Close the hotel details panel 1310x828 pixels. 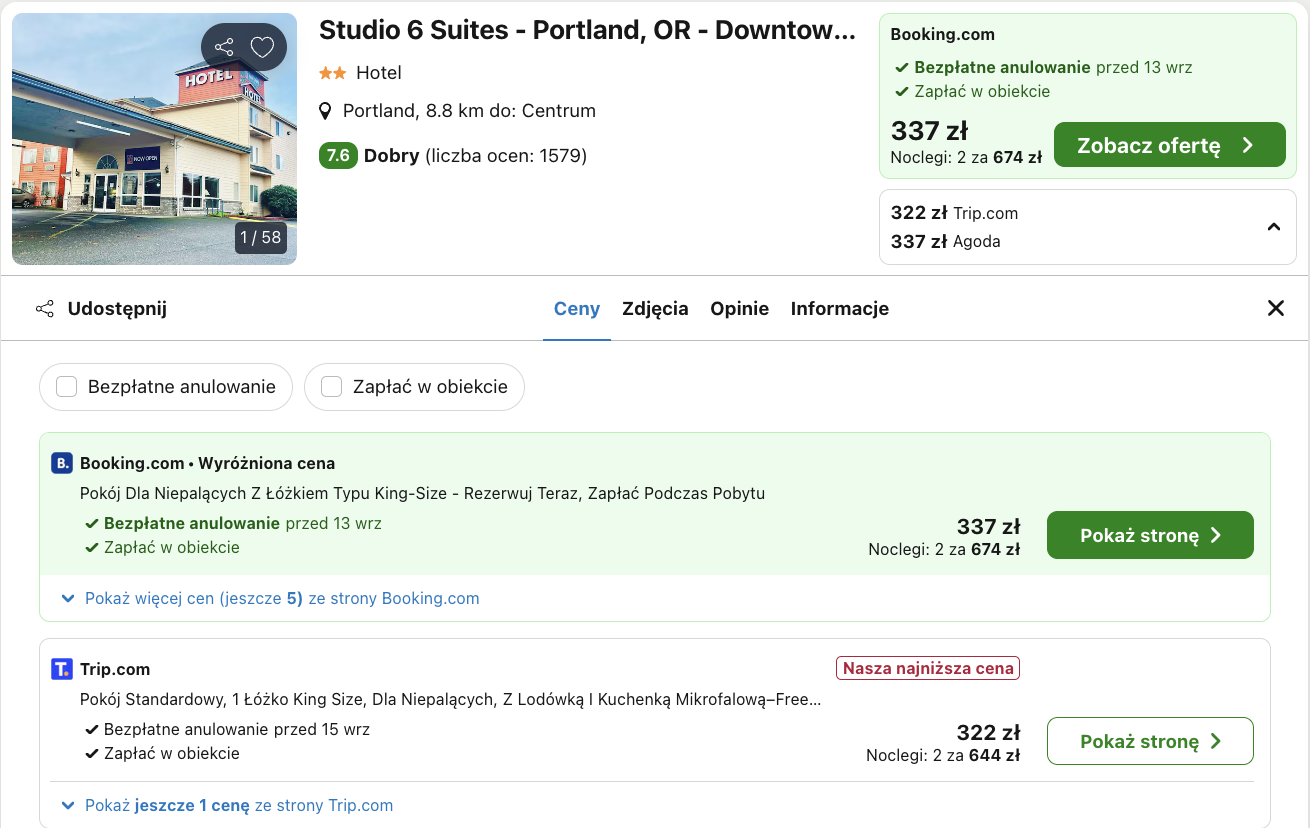pyautogui.click(x=1276, y=308)
